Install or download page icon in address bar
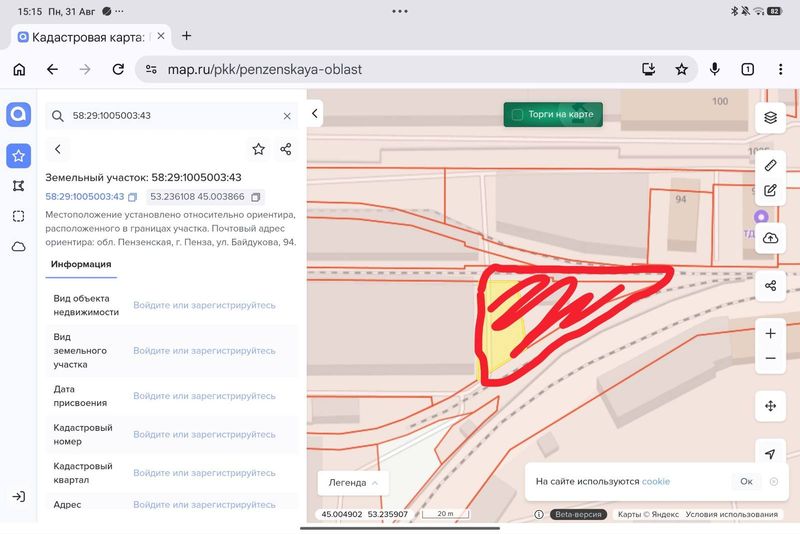The width and height of the screenshot is (800, 534). [648, 69]
